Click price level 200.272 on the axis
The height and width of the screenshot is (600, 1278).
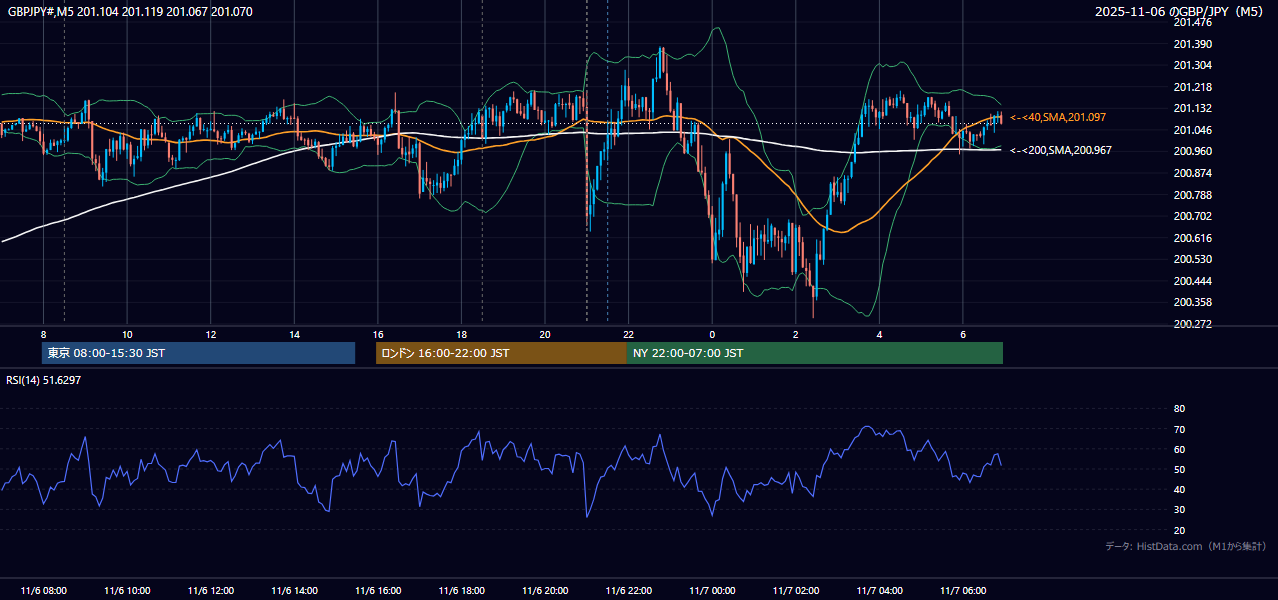click(1192, 324)
